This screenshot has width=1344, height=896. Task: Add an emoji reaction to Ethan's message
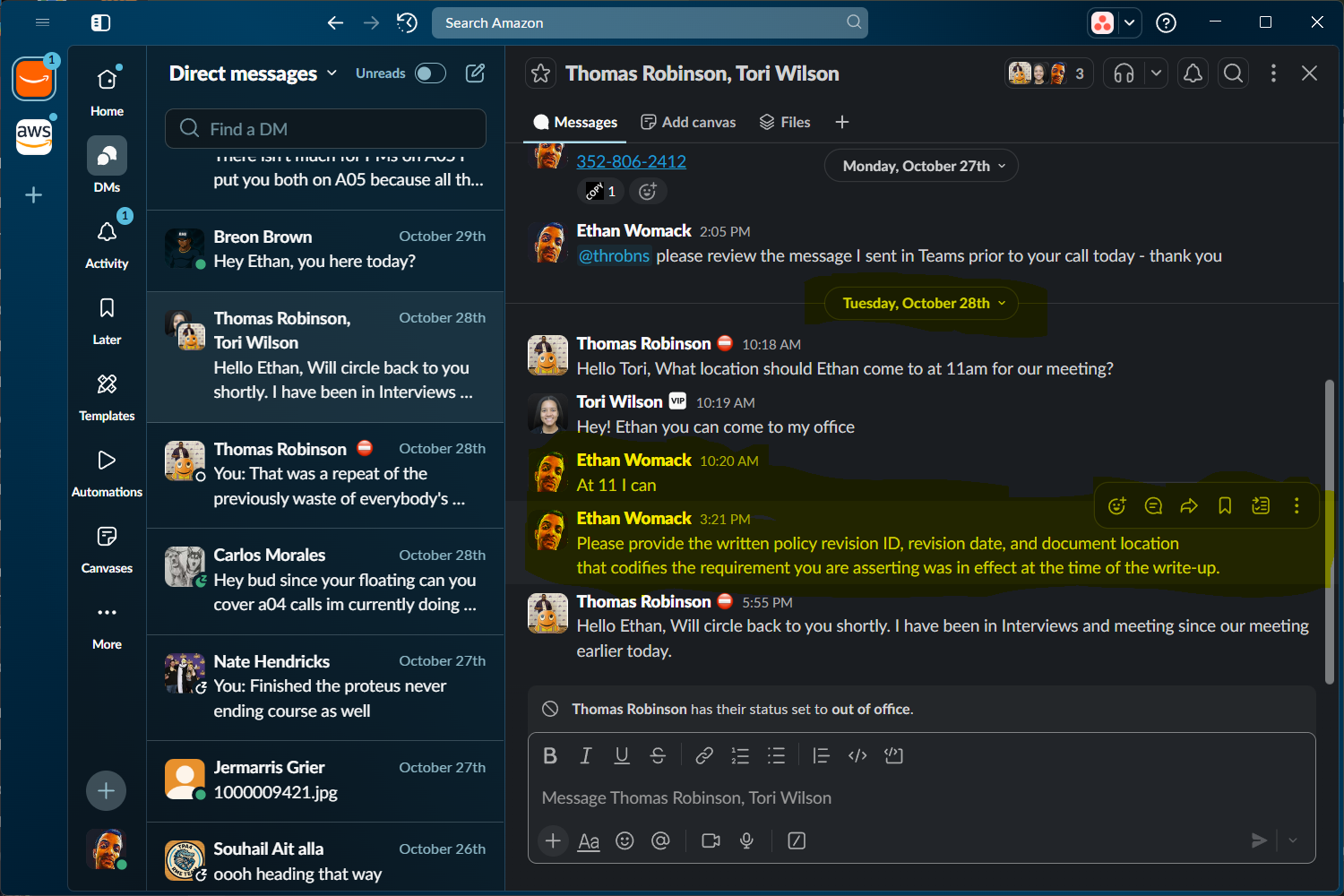[1116, 505]
